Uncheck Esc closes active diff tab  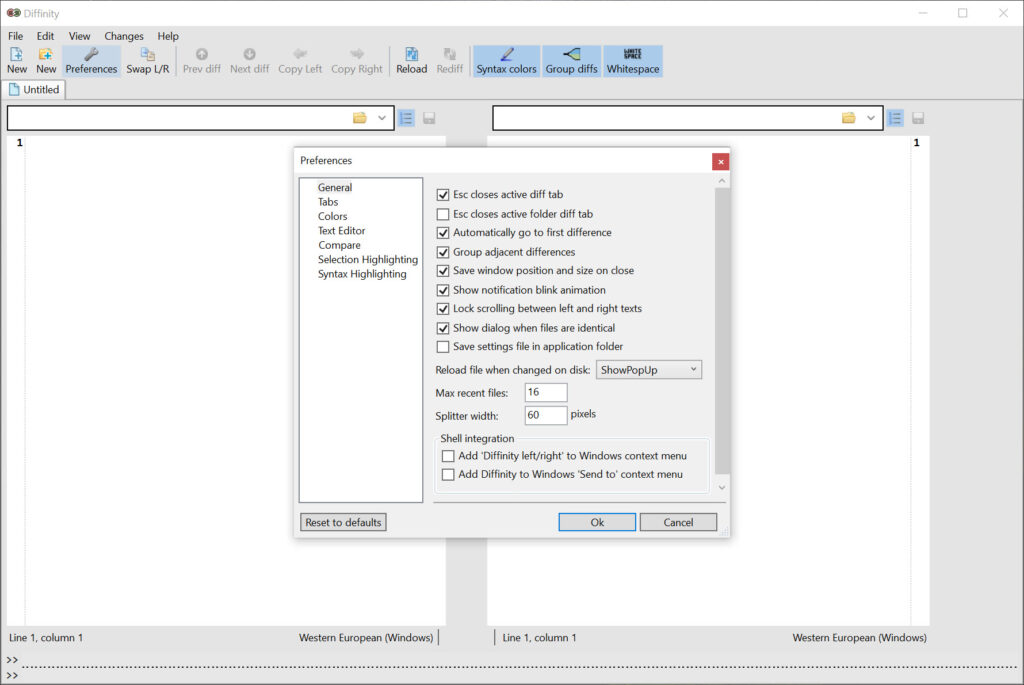pos(443,195)
